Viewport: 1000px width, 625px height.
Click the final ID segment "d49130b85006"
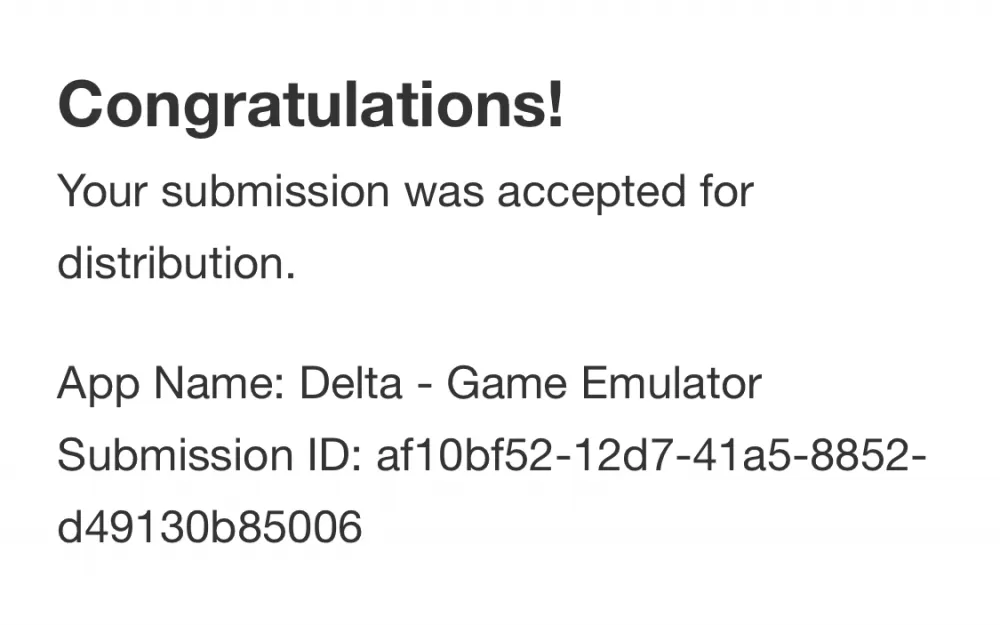tap(210, 527)
